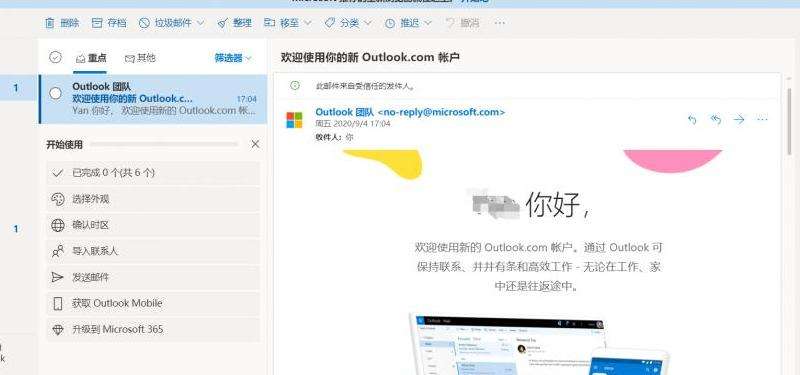Open more actions ellipsis in email header
Image resolution: width=800 pixels, height=375 pixels.
coord(762,119)
